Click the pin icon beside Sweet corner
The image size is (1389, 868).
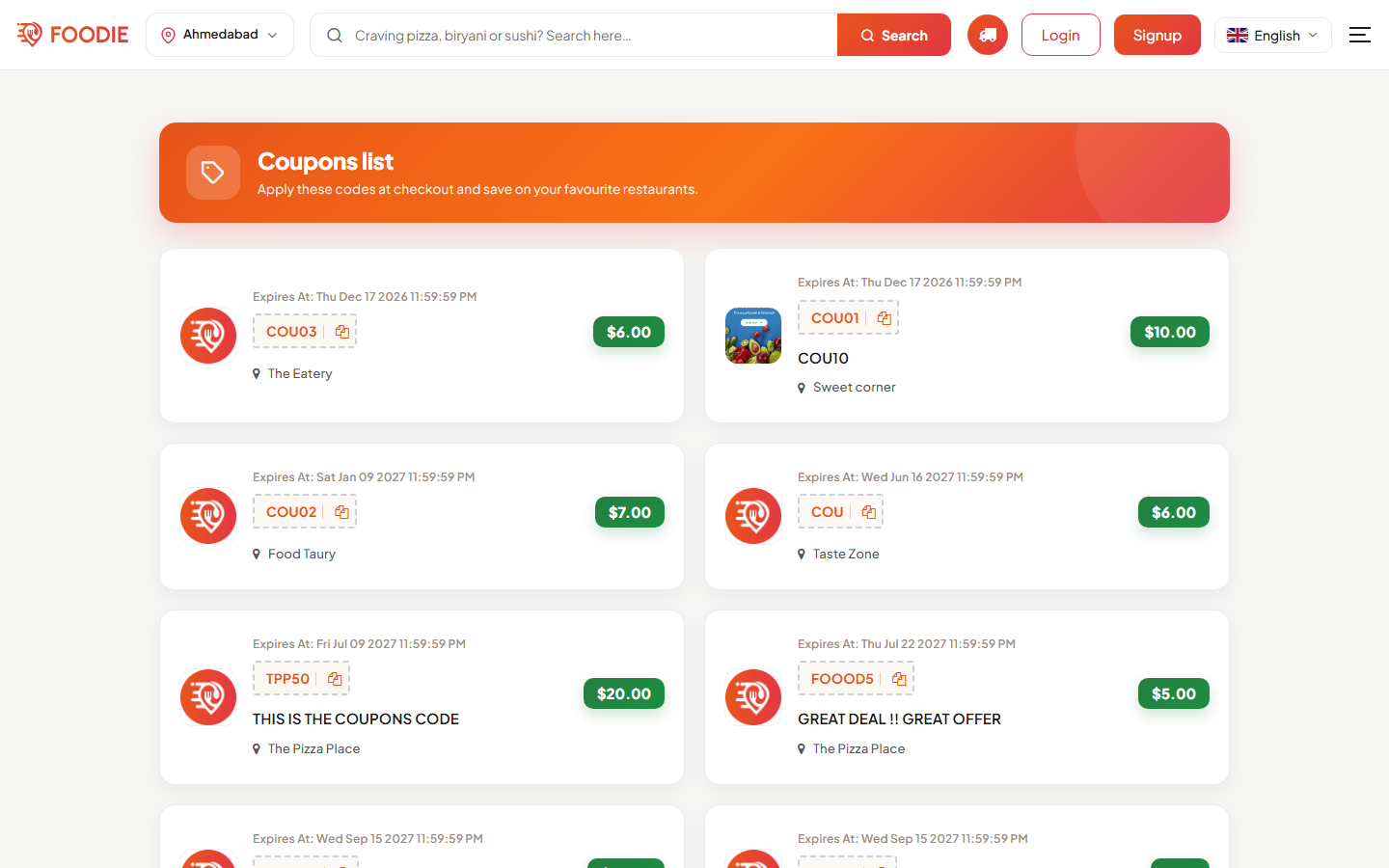click(x=802, y=388)
